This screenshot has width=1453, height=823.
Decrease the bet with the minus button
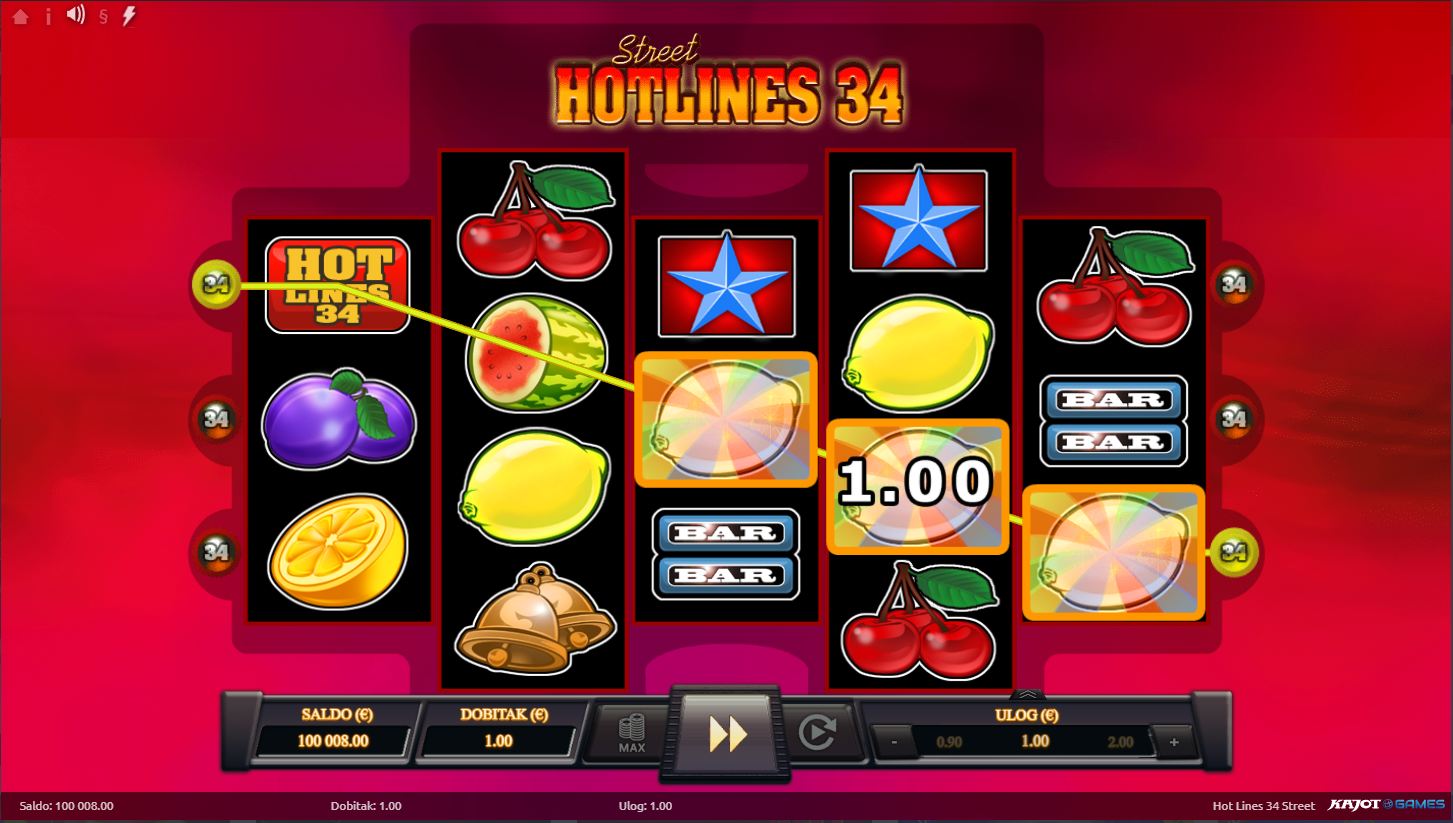(893, 742)
